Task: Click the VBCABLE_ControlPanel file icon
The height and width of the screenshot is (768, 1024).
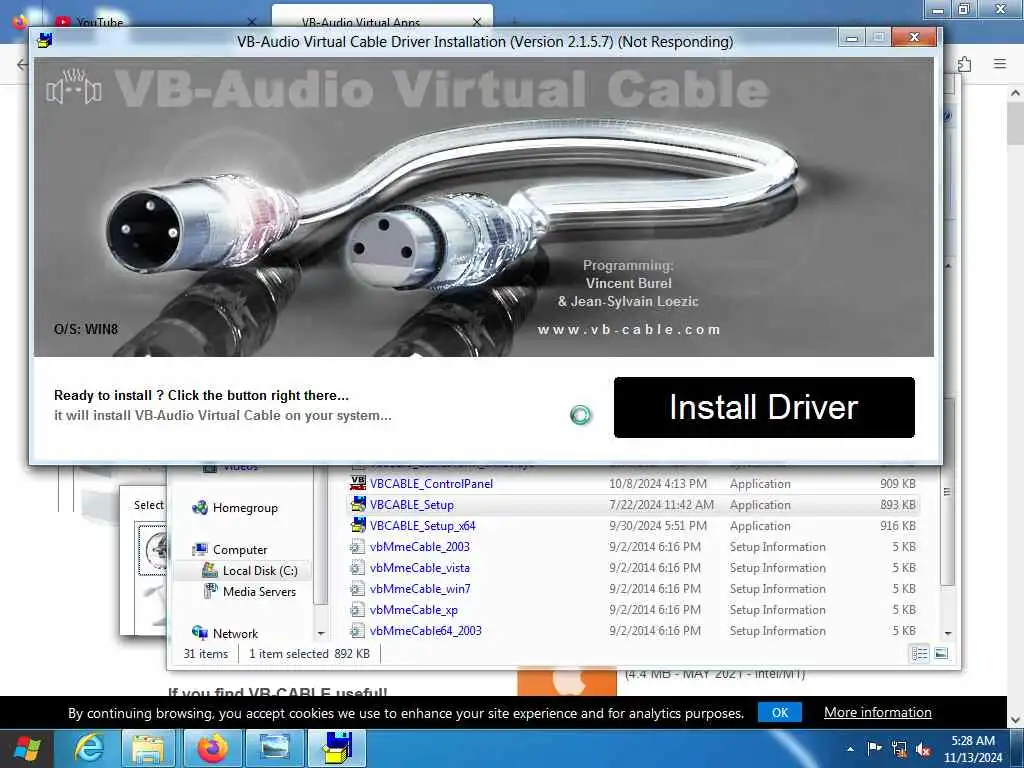Action: (x=358, y=483)
